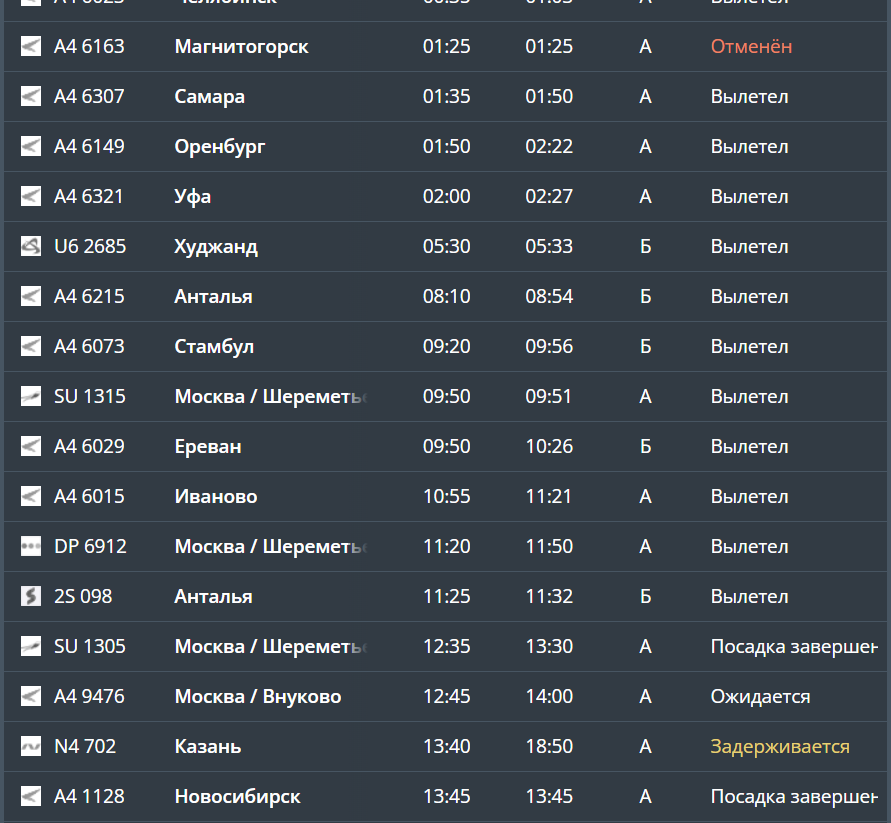Click airline logo for flight 2S 098
The width and height of the screenshot is (891, 823).
[31, 596]
